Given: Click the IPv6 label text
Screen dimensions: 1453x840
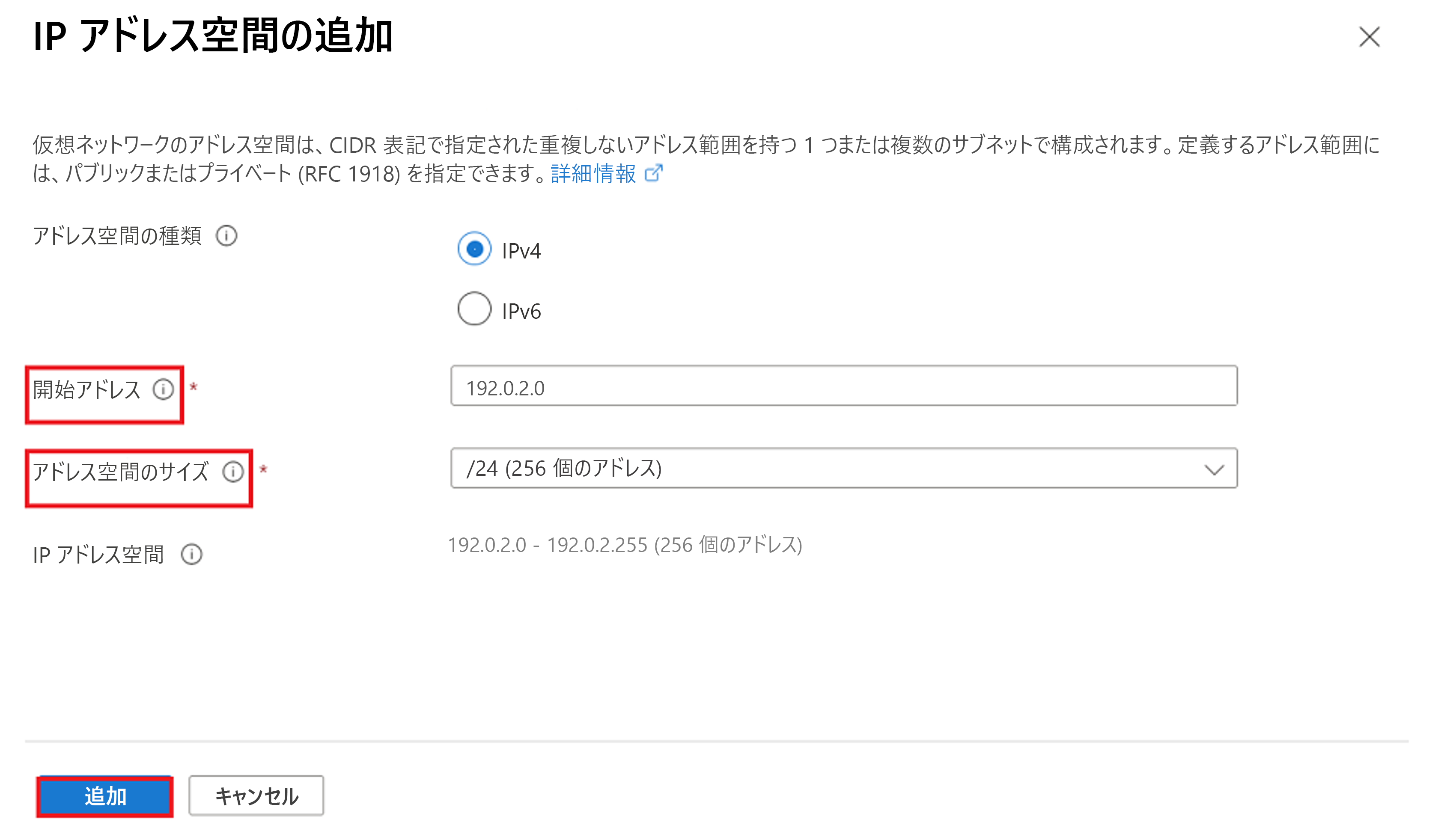Looking at the screenshot, I should [521, 312].
